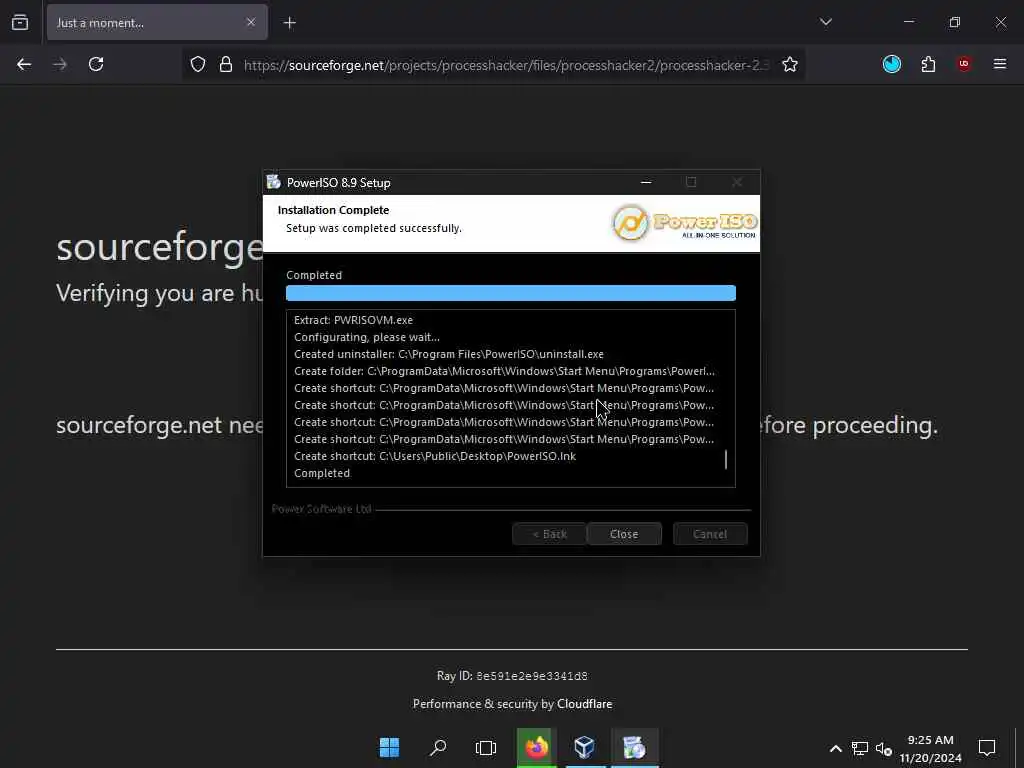Screen dimensions: 1024x768
Task: Click the installation progress bar
Action: (511, 293)
